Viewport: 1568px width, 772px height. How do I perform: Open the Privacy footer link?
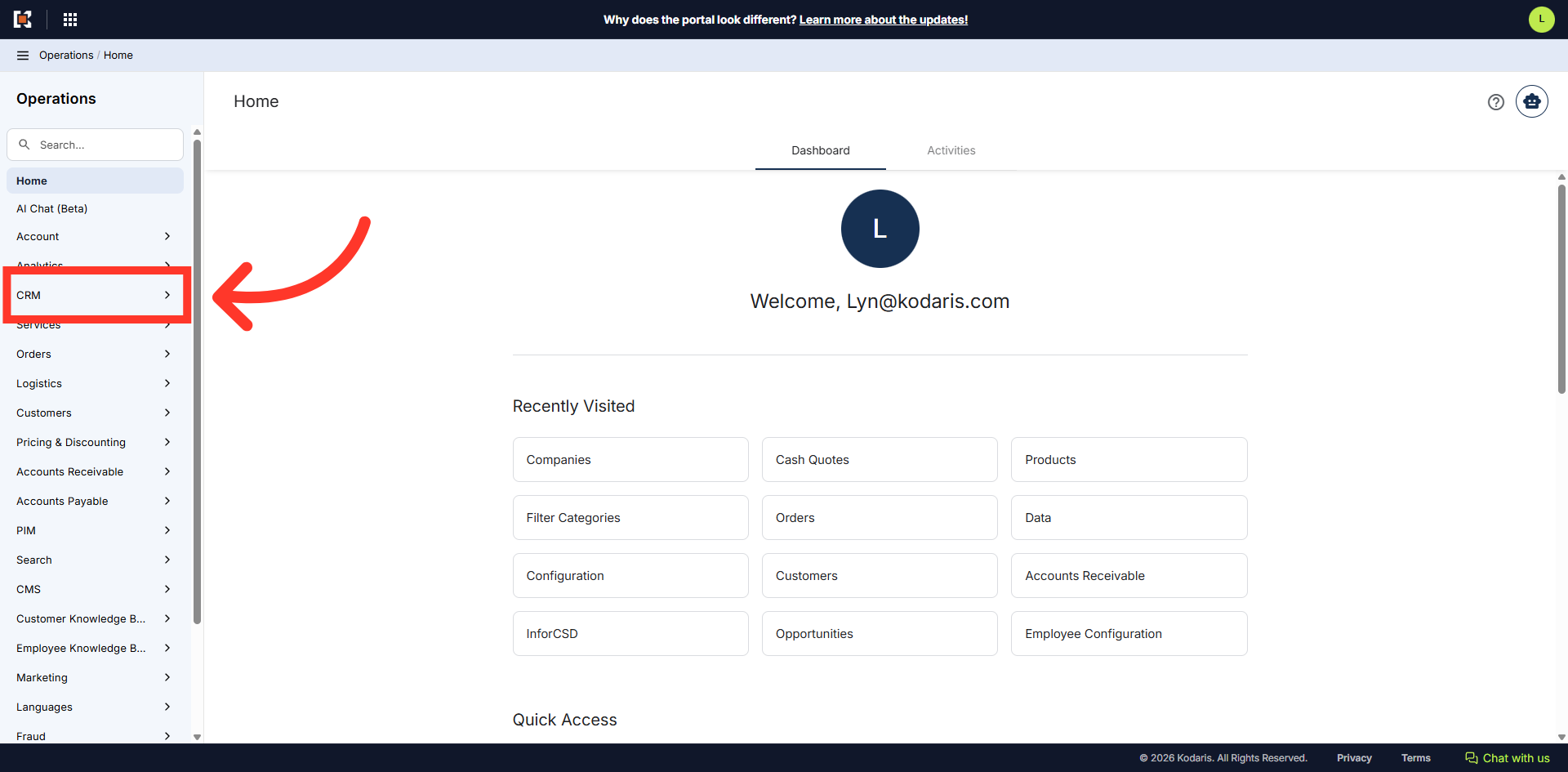[x=1354, y=758]
